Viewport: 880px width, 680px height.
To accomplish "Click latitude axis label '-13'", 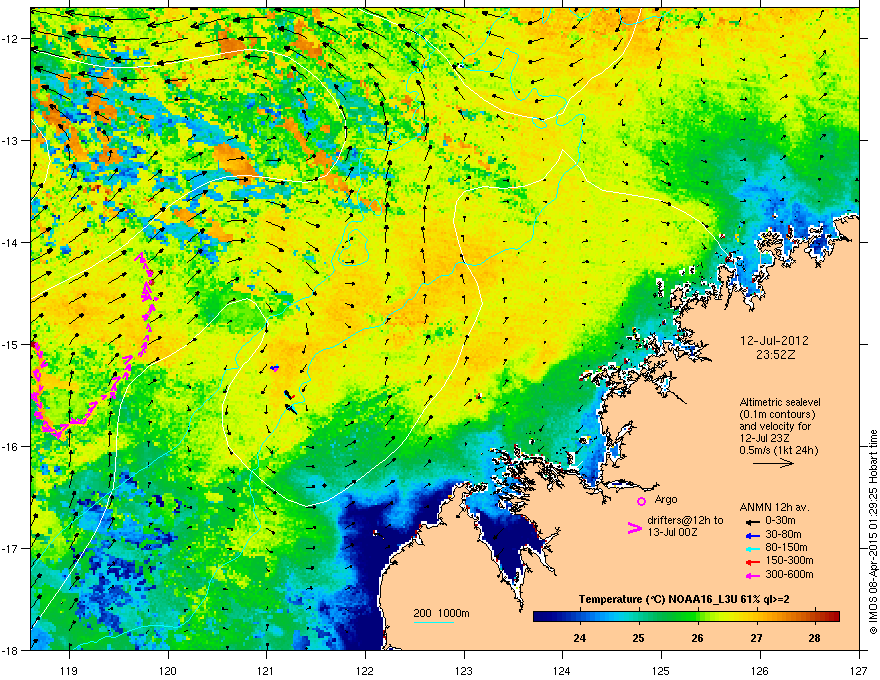I will (x=11, y=141).
